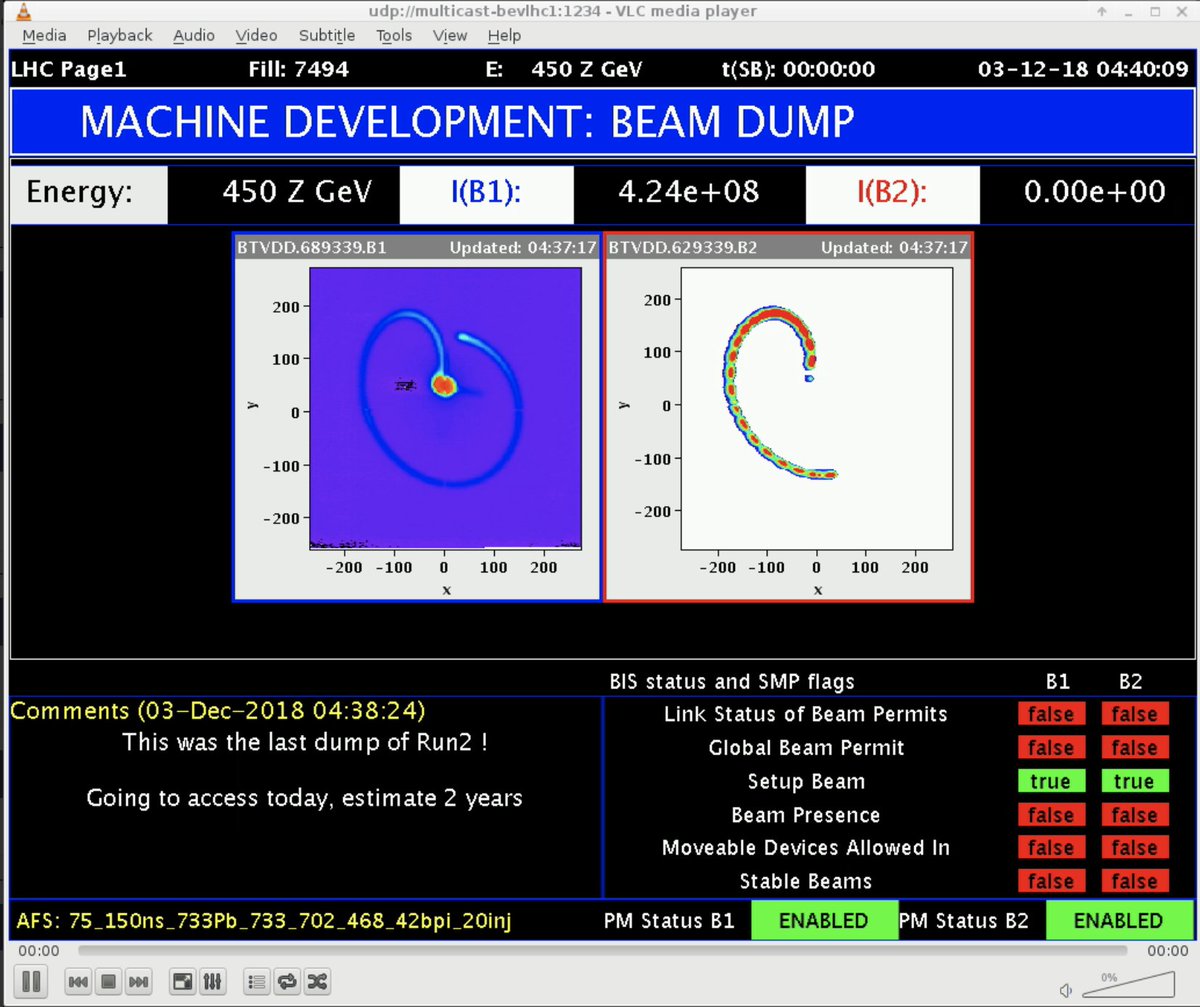Click Setup Beam B2 true flag

click(1134, 782)
